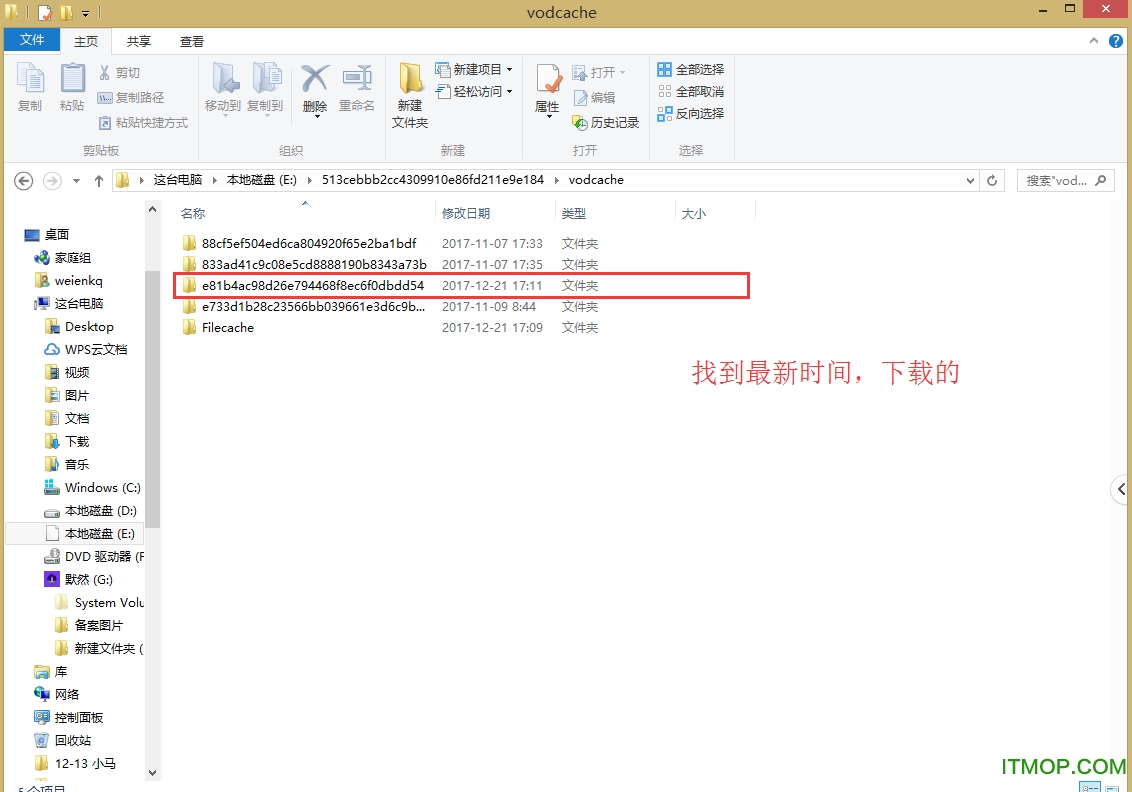Select 桌面 in the navigation pane
1132x792 pixels.
[48, 235]
